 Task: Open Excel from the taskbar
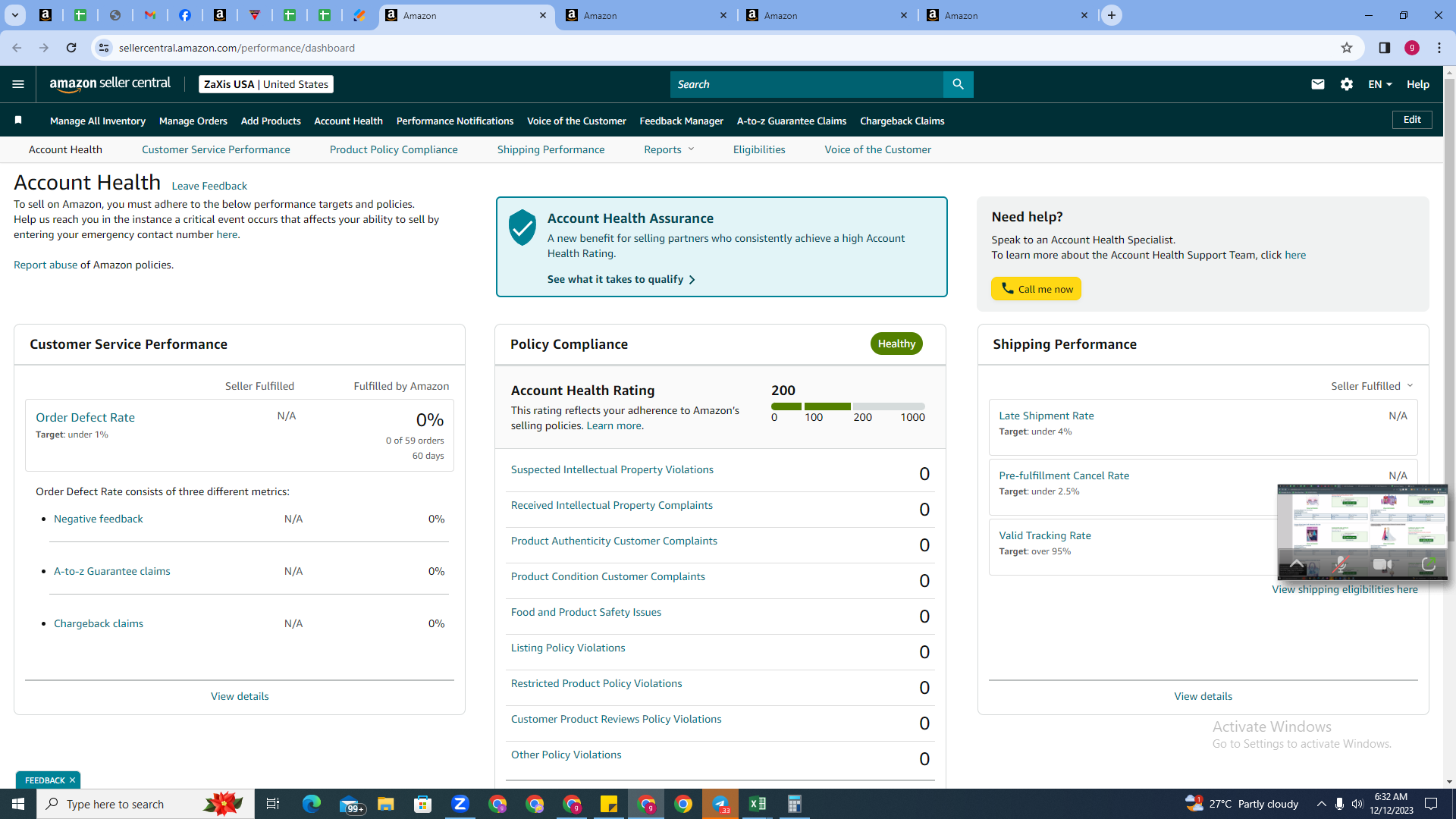757,804
